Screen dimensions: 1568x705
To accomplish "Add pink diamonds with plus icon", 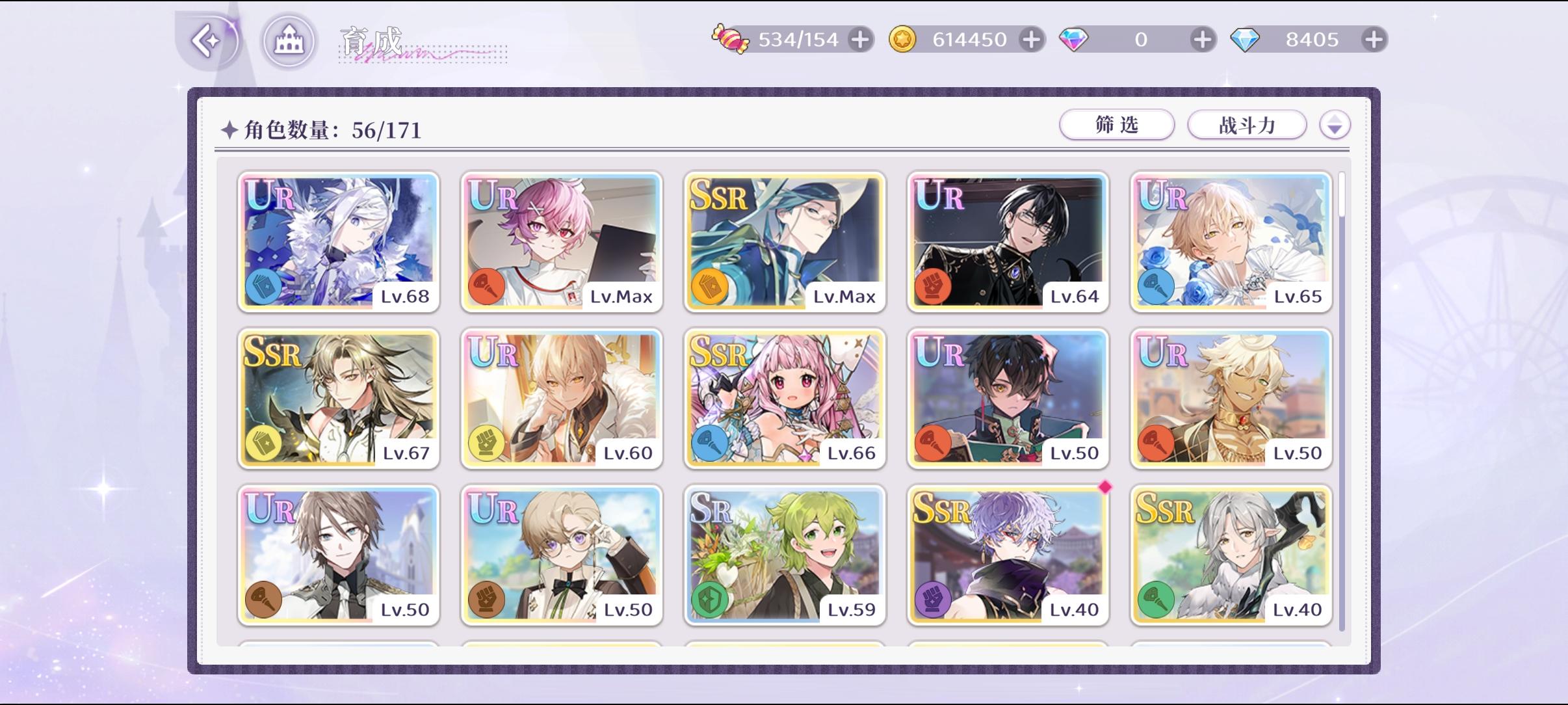I will pos(1203,40).
